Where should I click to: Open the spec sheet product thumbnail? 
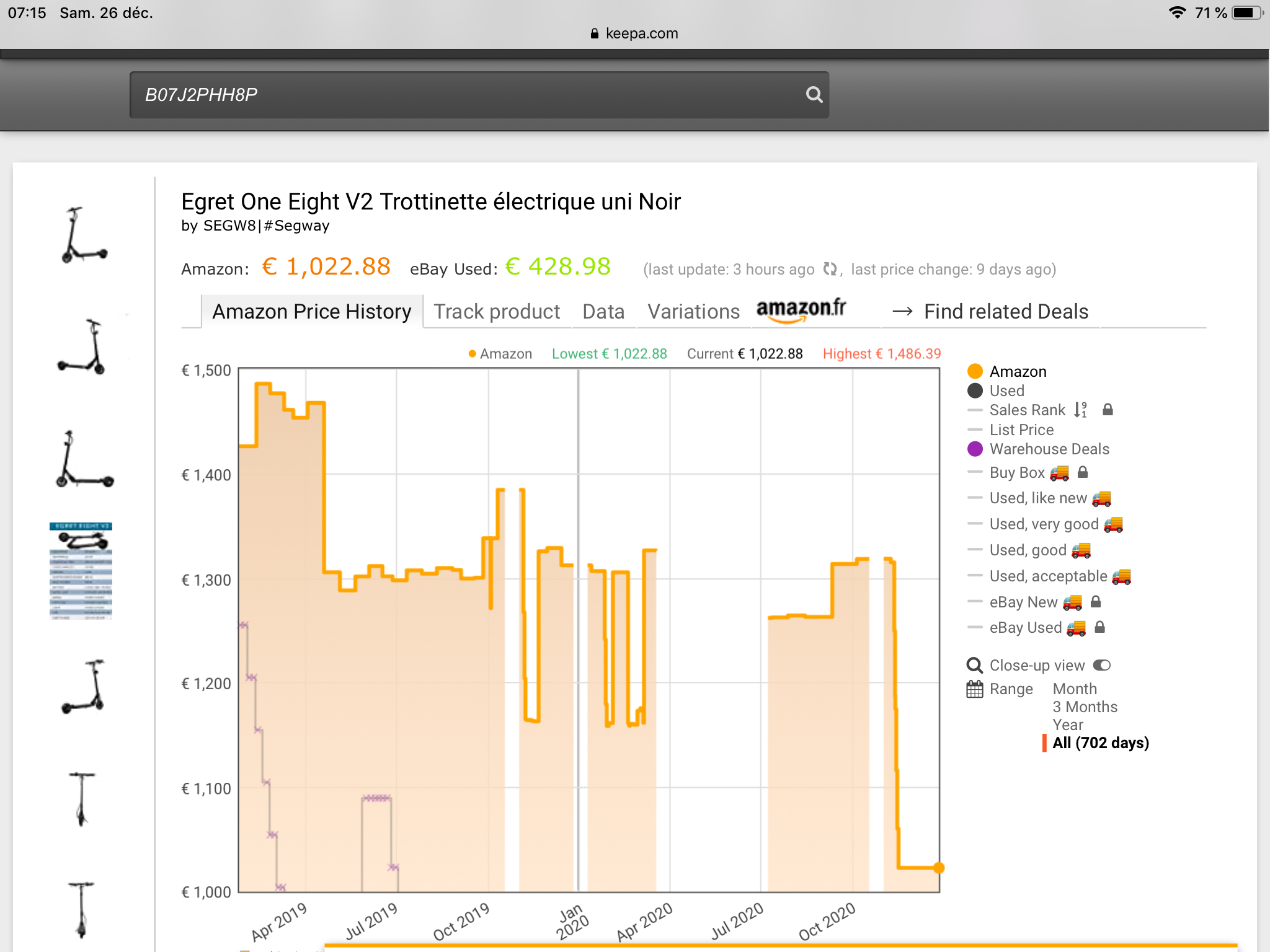pyautogui.click(x=81, y=571)
